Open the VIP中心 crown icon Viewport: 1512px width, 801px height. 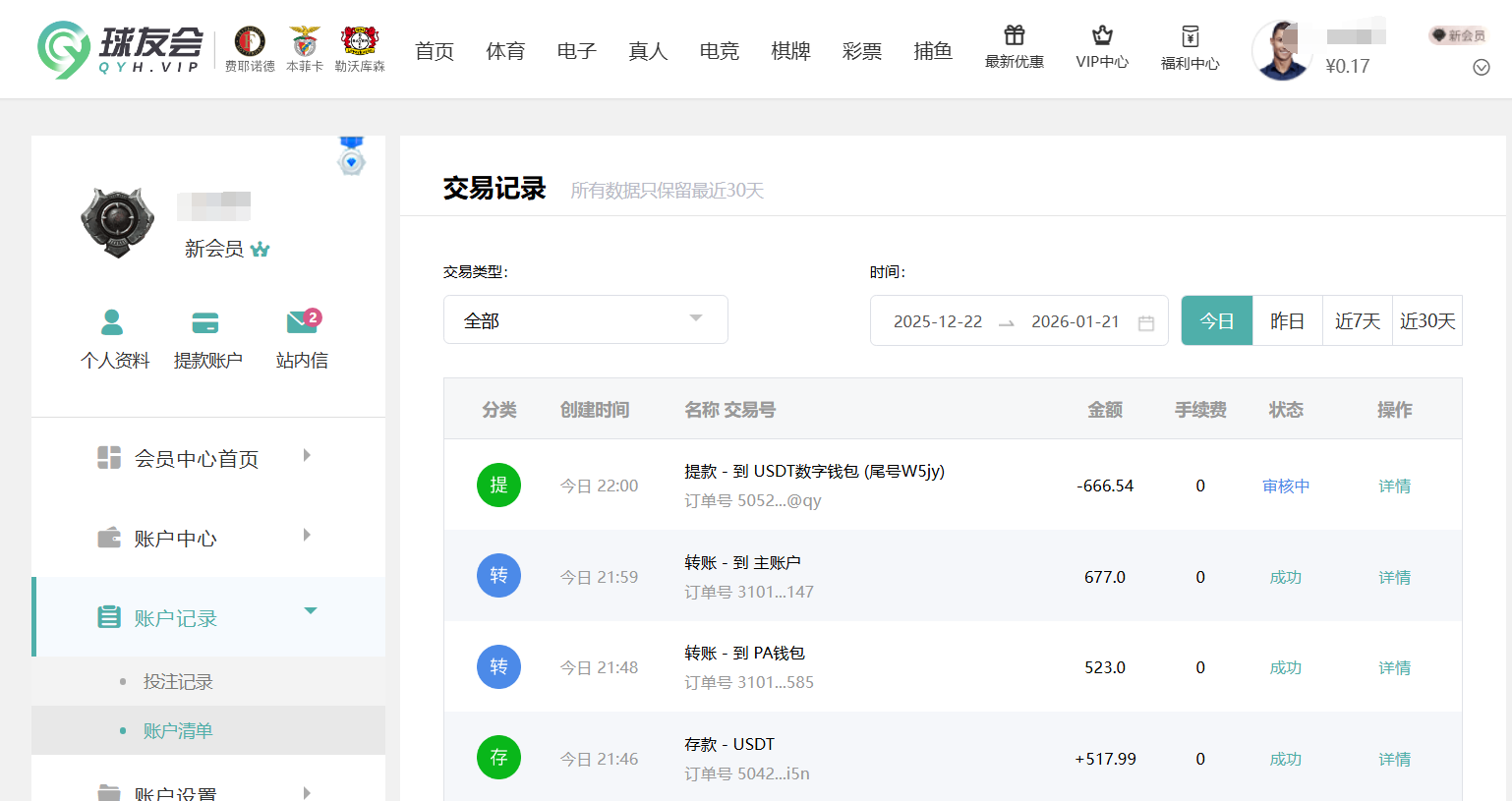pyautogui.click(x=1102, y=46)
